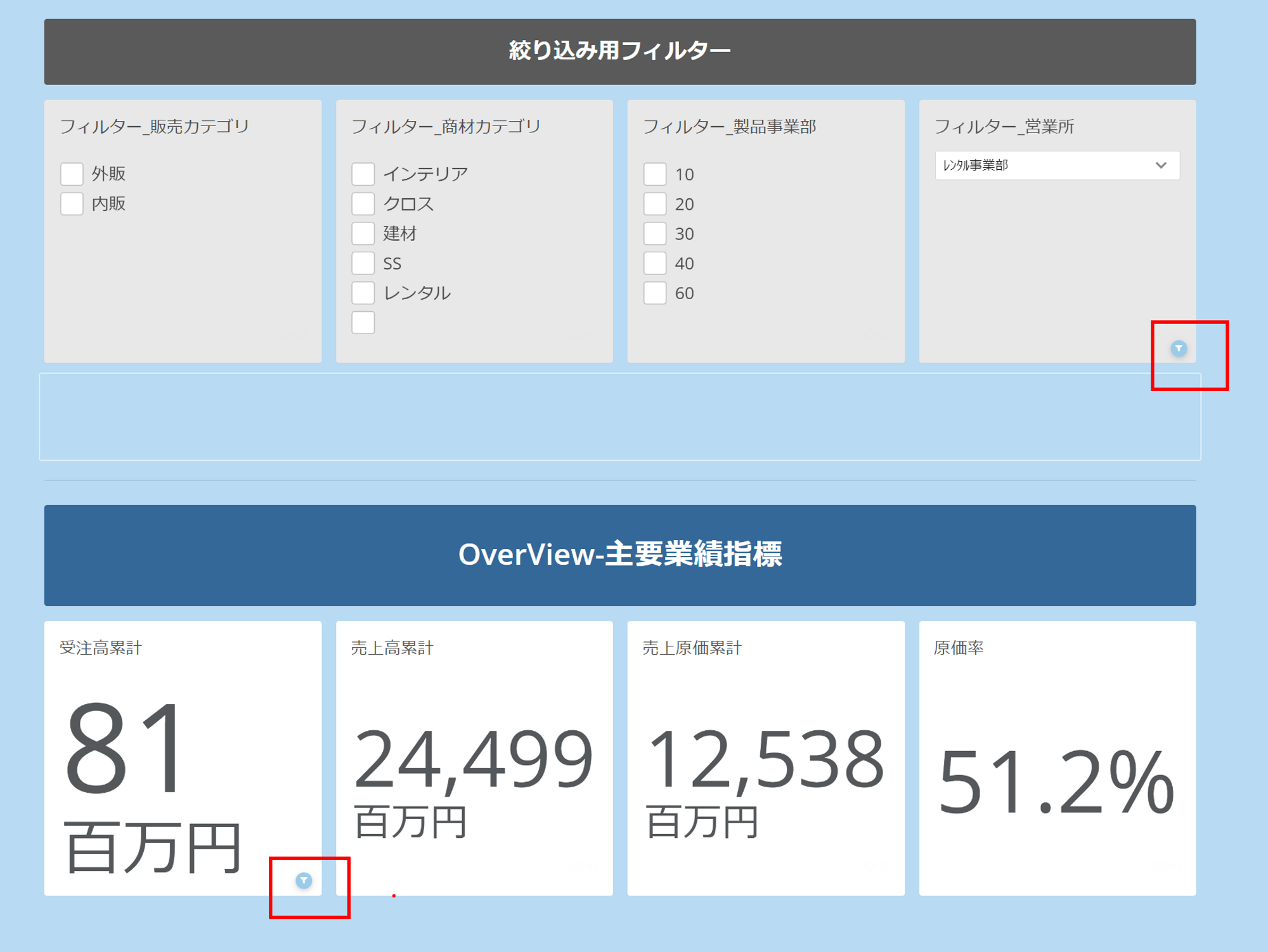Select the 40 checkbox
This screenshot has height=952, width=1268.
[655, 263]
